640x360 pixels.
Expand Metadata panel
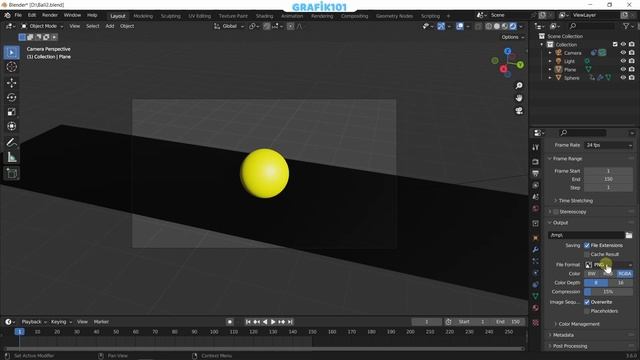(x=562, y=335)
